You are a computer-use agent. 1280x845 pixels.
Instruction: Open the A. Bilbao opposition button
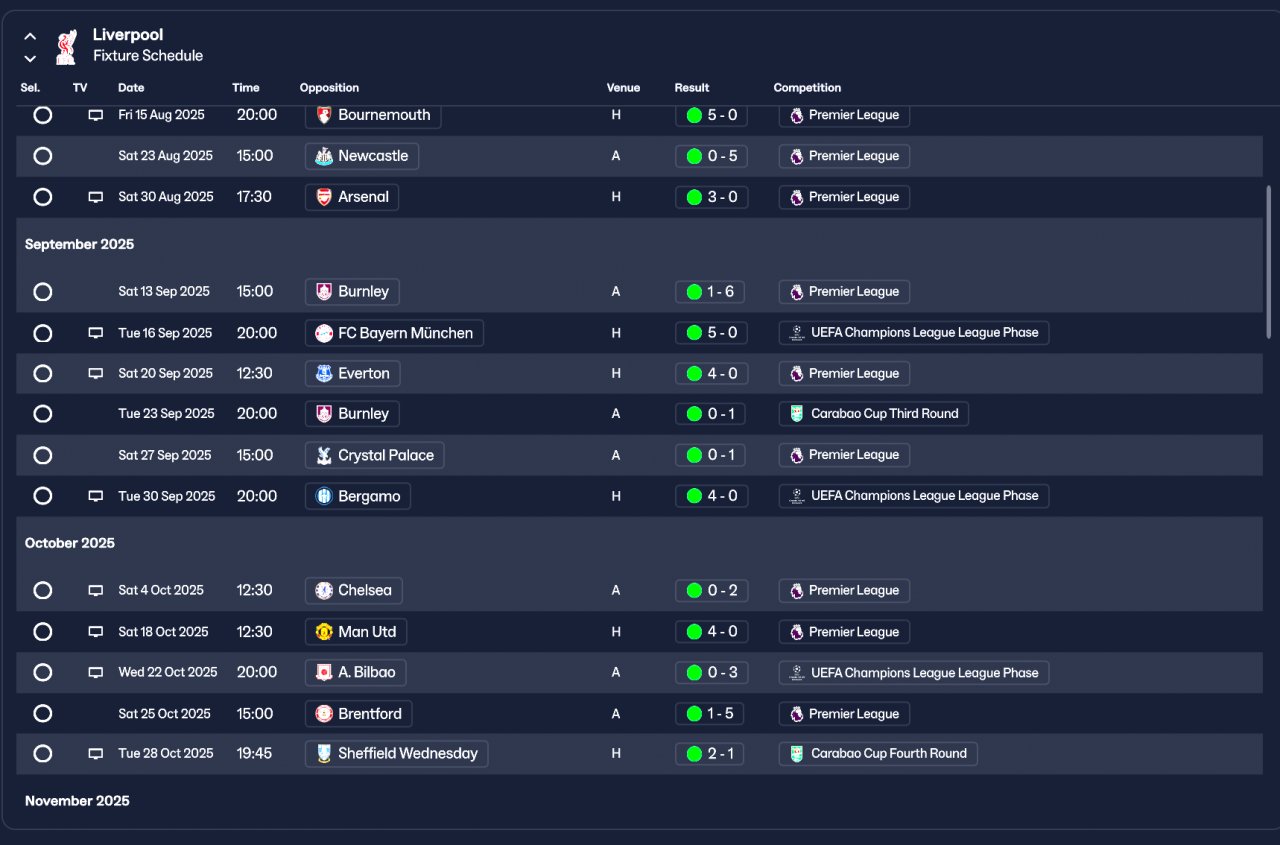[x=356, y=673]
